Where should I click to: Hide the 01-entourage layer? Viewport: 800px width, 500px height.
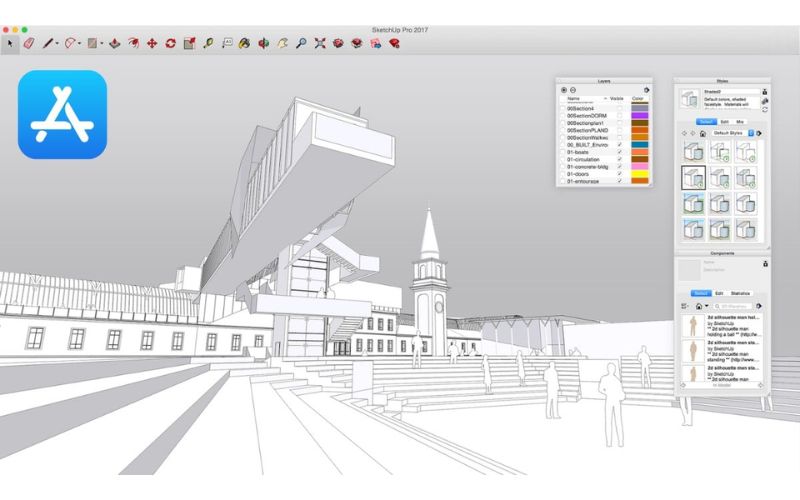(620, 181)
